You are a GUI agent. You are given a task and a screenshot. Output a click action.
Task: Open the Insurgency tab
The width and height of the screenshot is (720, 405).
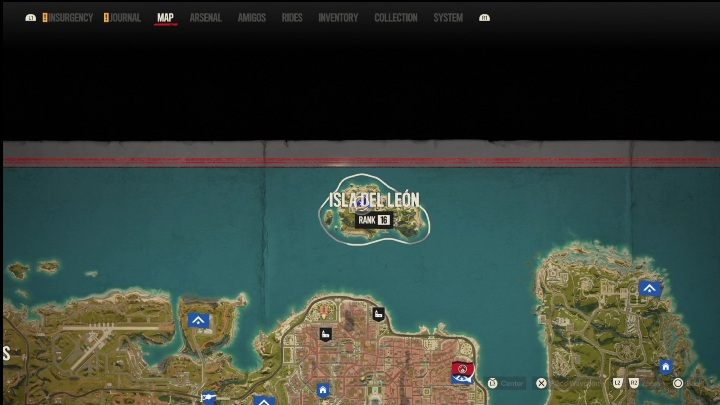(x=70, y=18)
